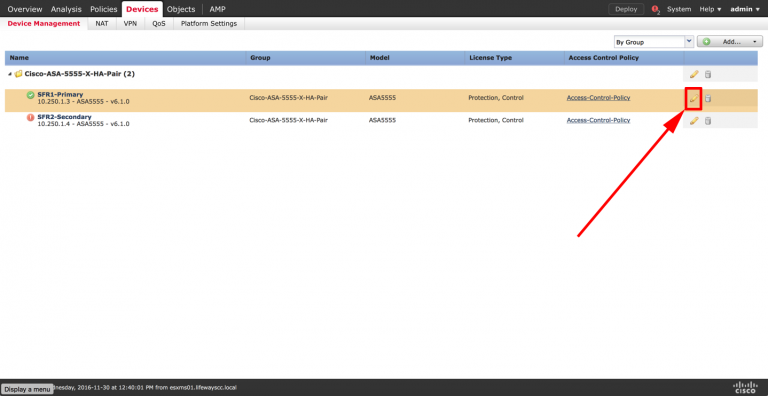Sort by the Model column header
The width and height of the screenshot is (768, 396).
tap(380, 58)
